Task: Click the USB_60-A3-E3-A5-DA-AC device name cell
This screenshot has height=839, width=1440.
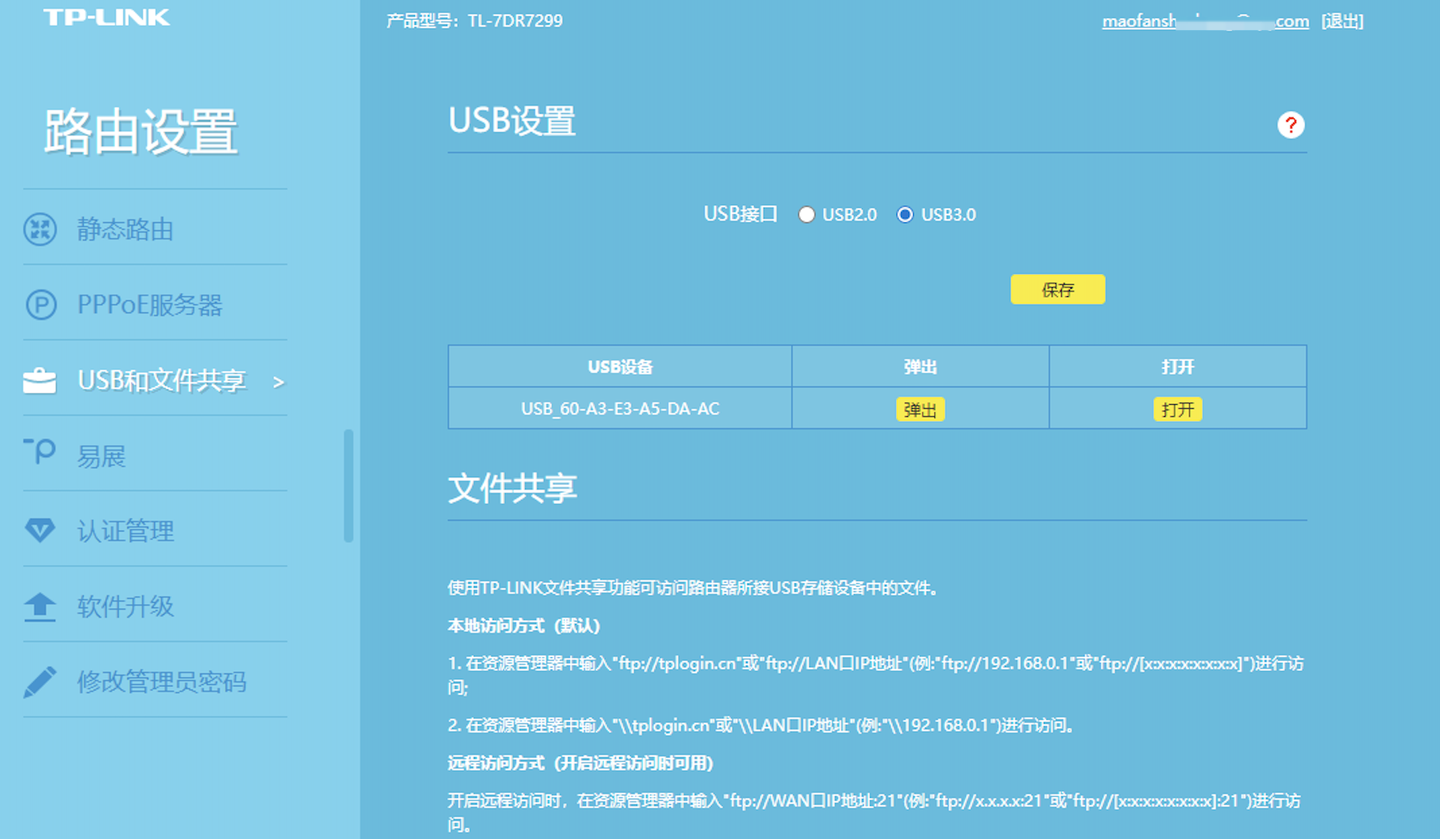Action: (x=620, y=409)
